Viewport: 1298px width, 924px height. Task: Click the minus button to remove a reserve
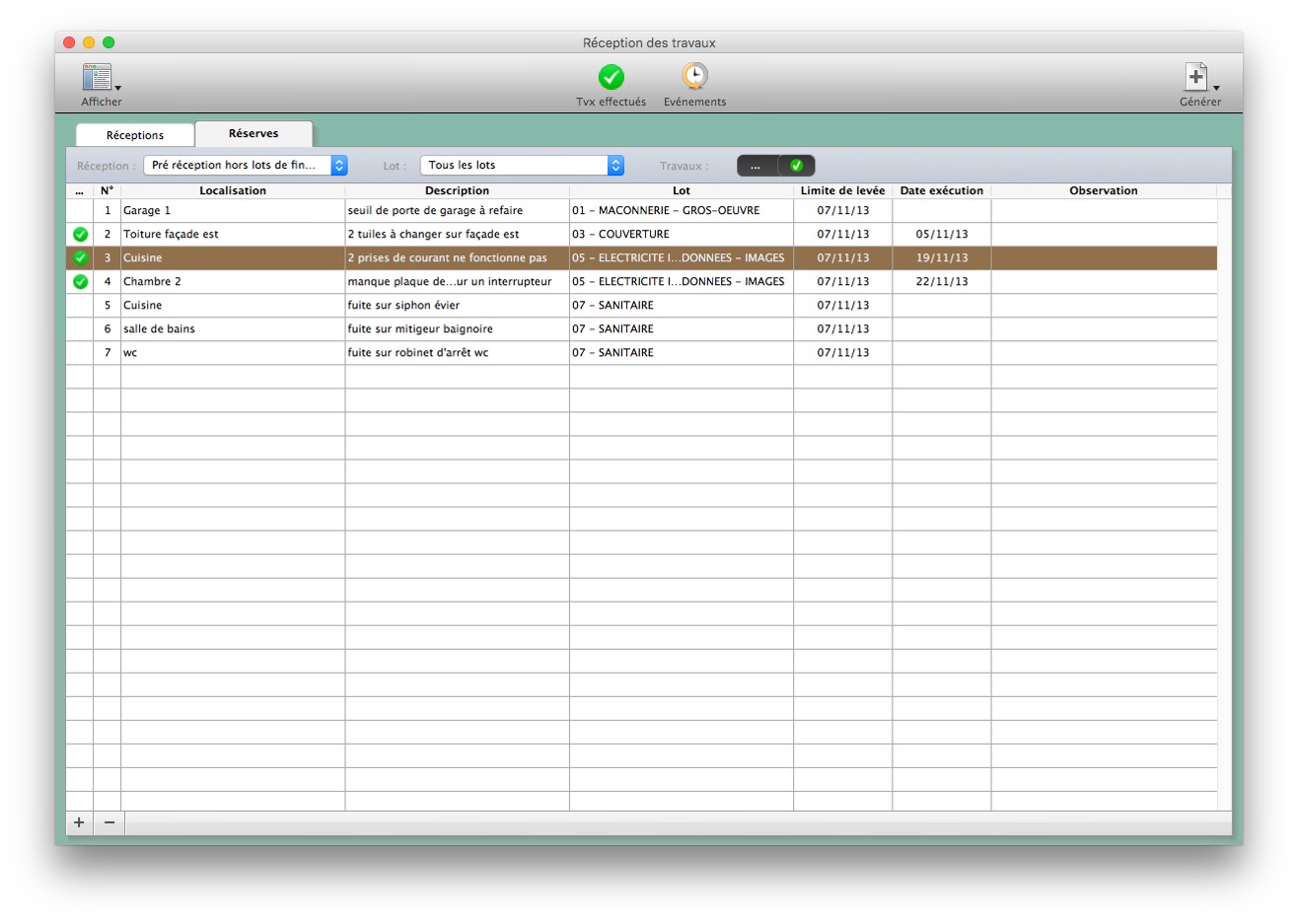(x=109, y=822)
